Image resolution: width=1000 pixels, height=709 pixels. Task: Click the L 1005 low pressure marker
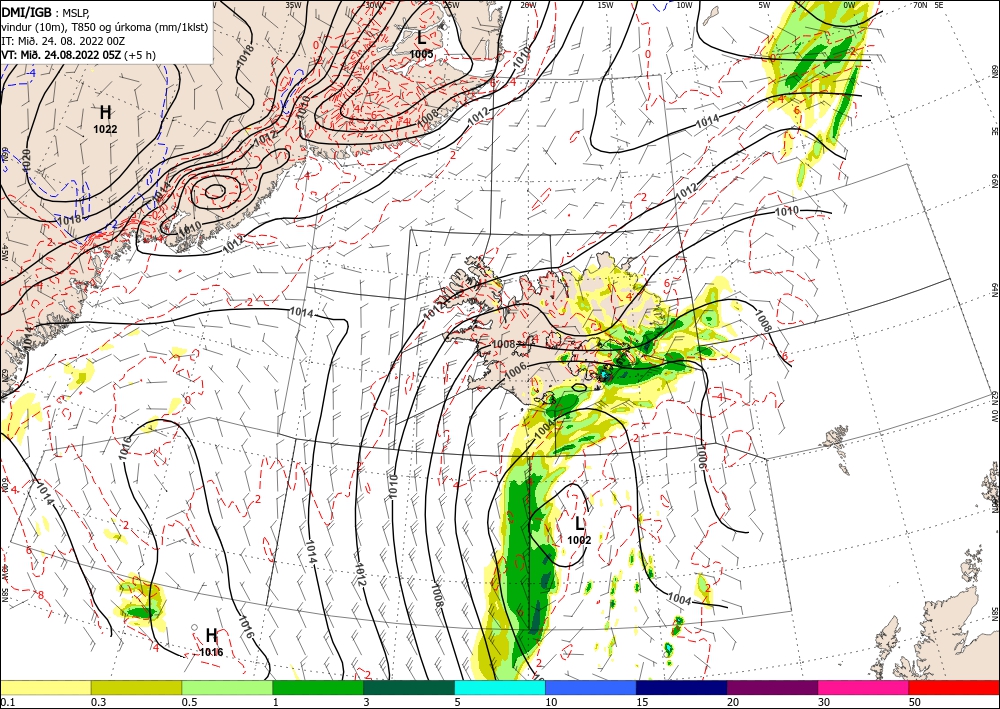422,44
